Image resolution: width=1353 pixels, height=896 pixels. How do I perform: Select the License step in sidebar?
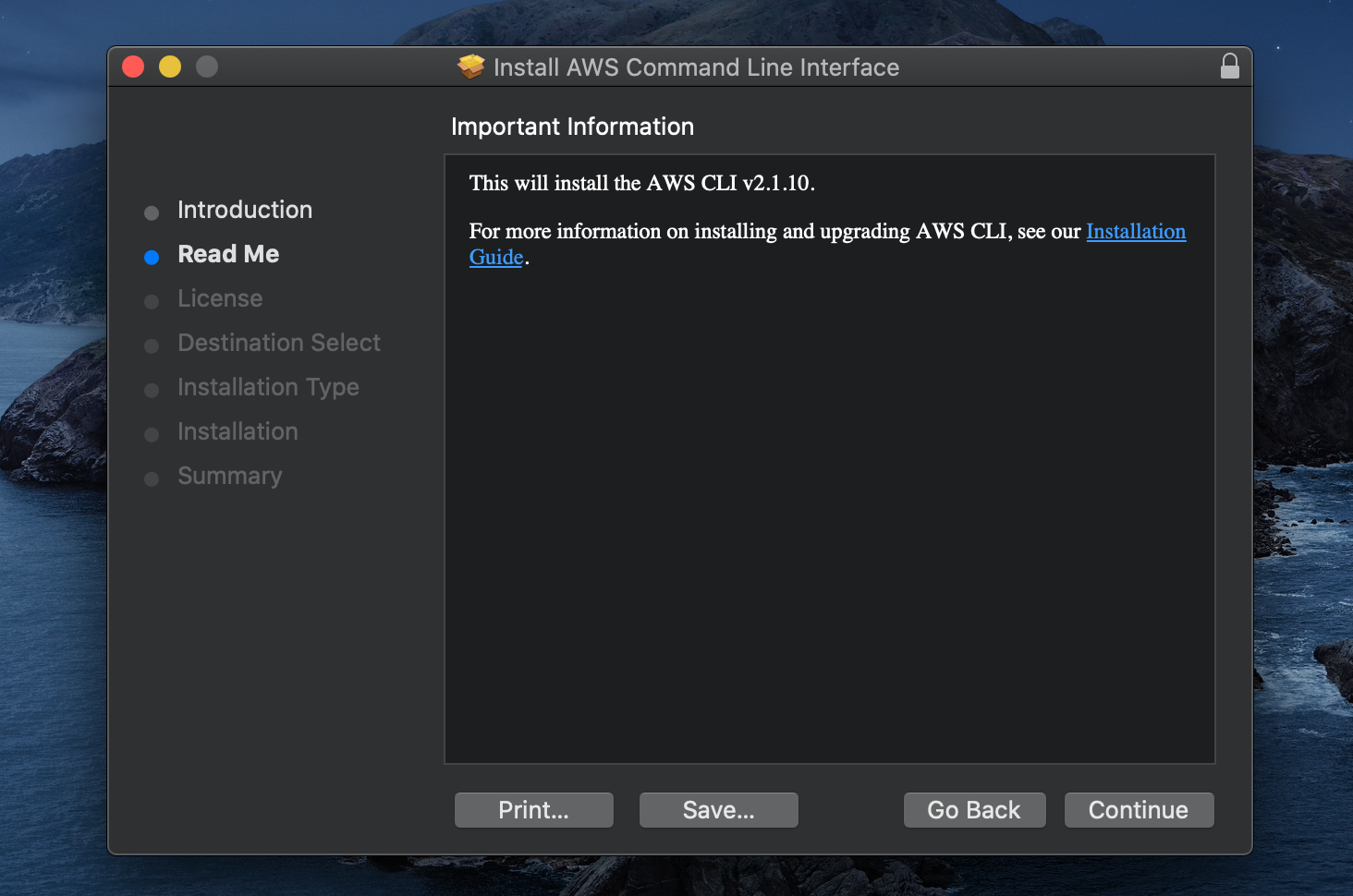point(220,298)
